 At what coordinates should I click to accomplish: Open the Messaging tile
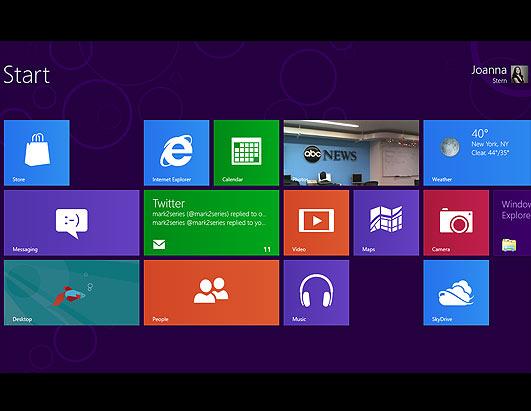click(71, 223)
